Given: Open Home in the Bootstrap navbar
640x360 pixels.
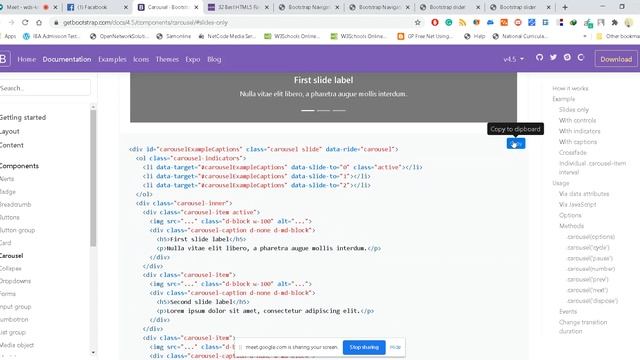Looking at the screenshot, I should tap(27, 59).
